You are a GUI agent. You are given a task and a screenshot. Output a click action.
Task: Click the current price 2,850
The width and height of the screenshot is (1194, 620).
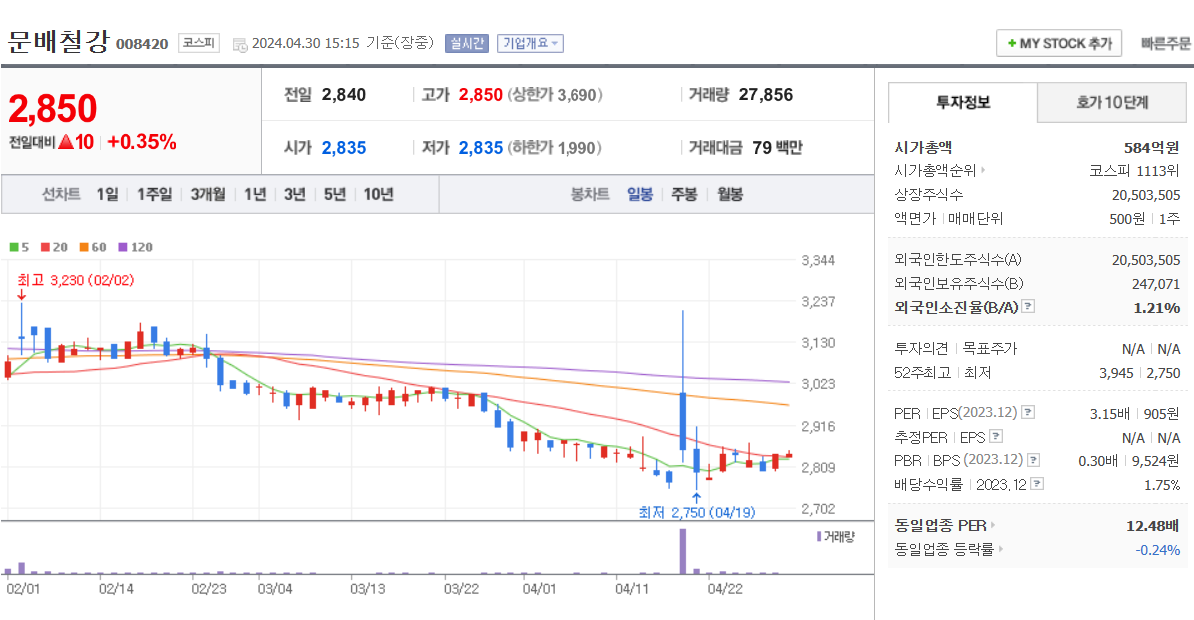pos(53,109)
